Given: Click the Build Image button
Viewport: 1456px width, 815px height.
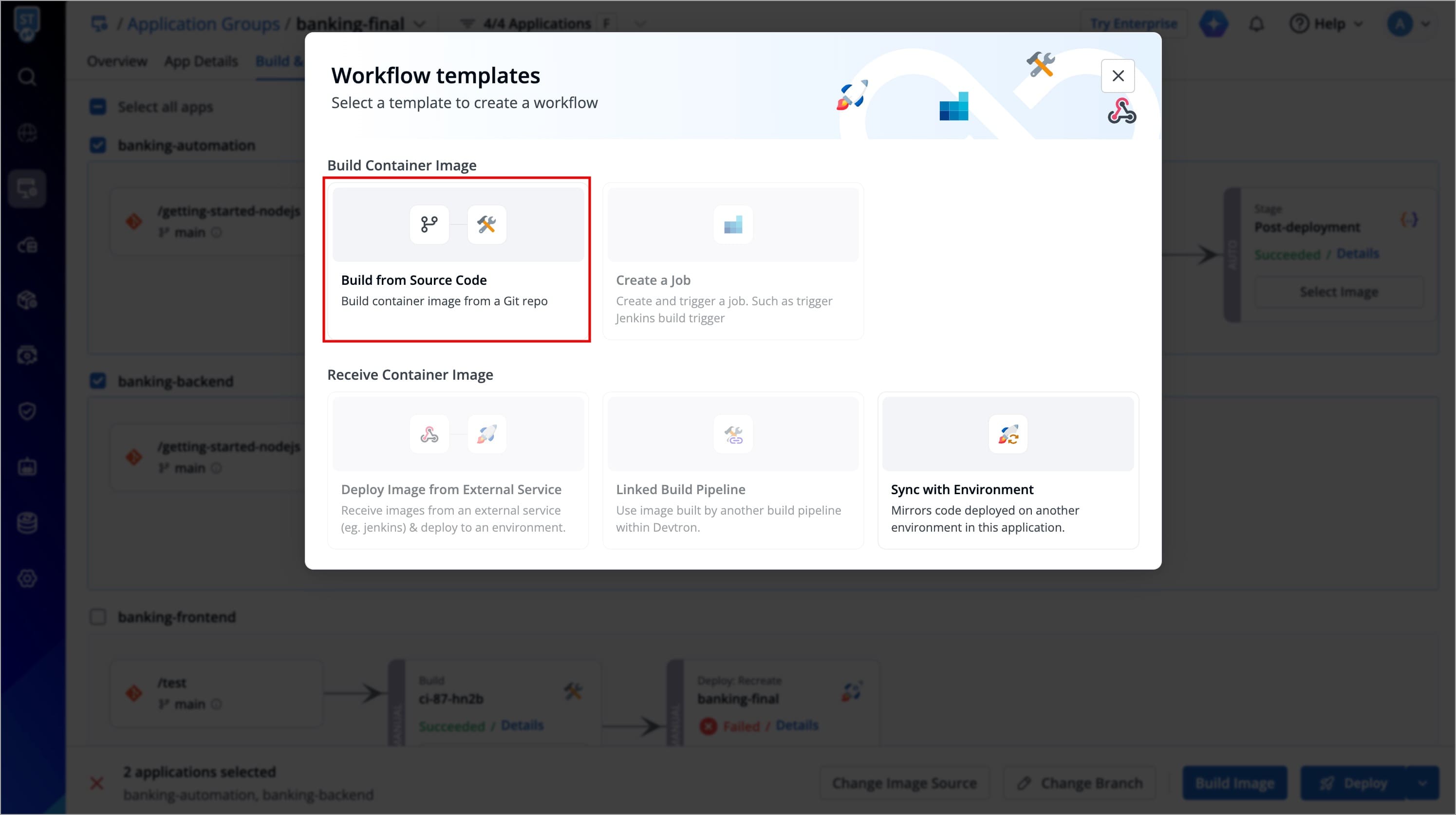Looking at the screenshot, I should (x=1234, y=783).
